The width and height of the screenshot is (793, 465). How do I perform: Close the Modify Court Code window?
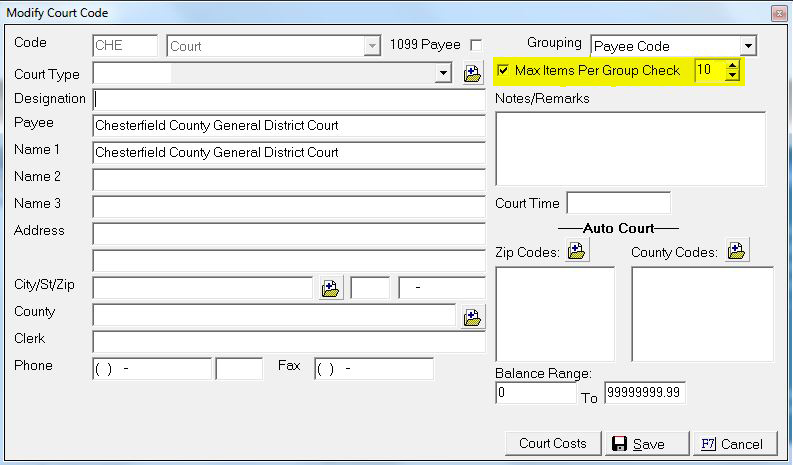point(778,13)
